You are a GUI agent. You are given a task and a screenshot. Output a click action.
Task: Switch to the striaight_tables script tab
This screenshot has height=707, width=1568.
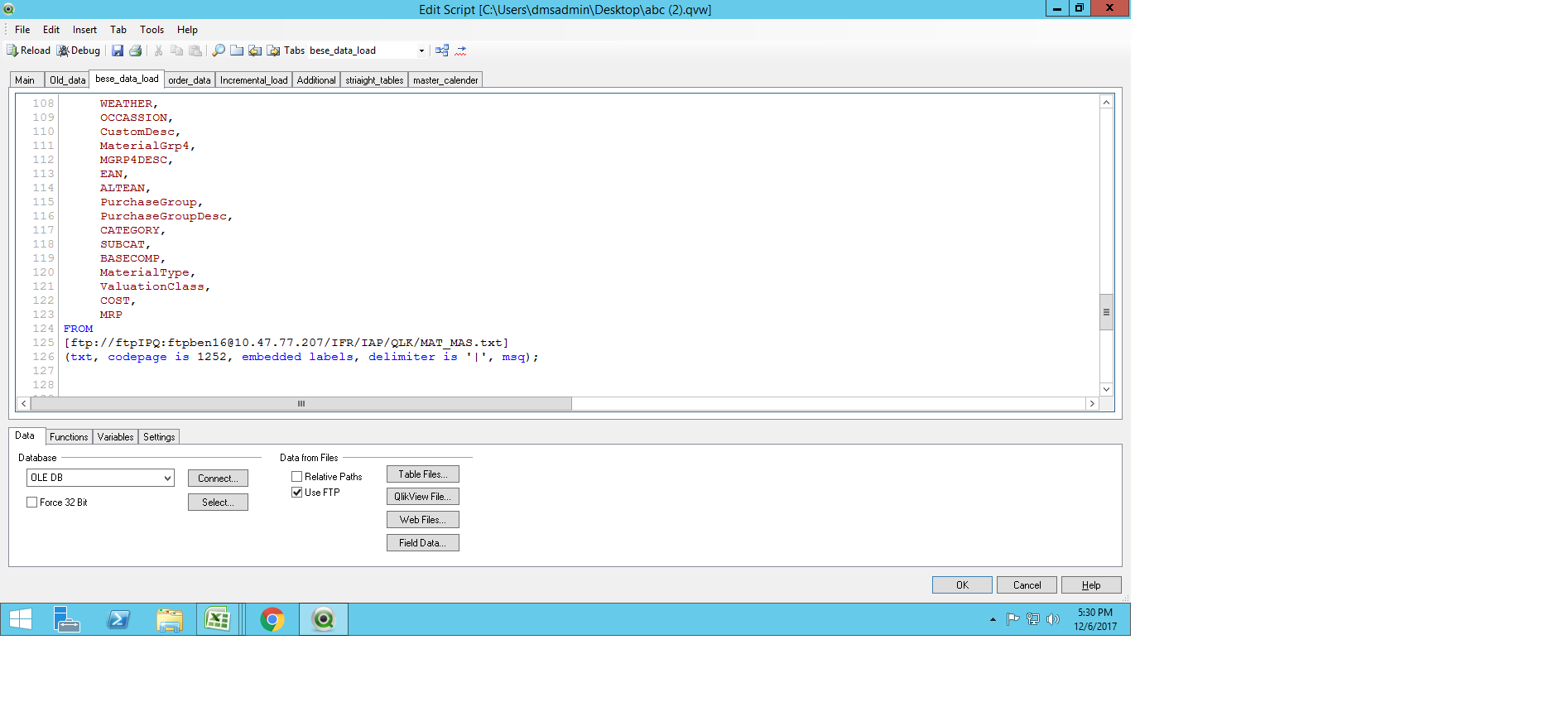374,80
